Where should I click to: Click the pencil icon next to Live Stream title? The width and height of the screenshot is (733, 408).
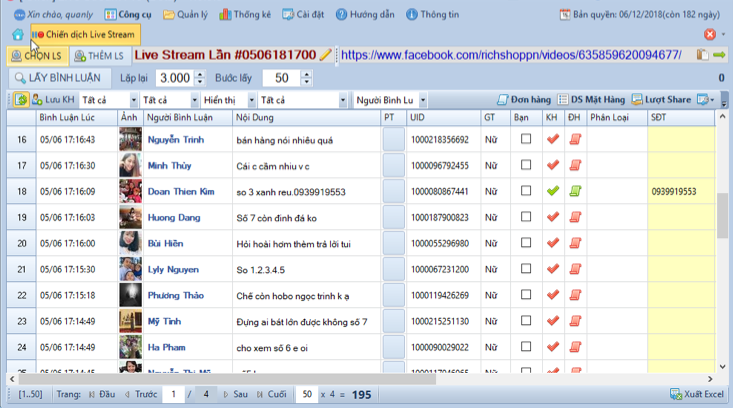325,54
